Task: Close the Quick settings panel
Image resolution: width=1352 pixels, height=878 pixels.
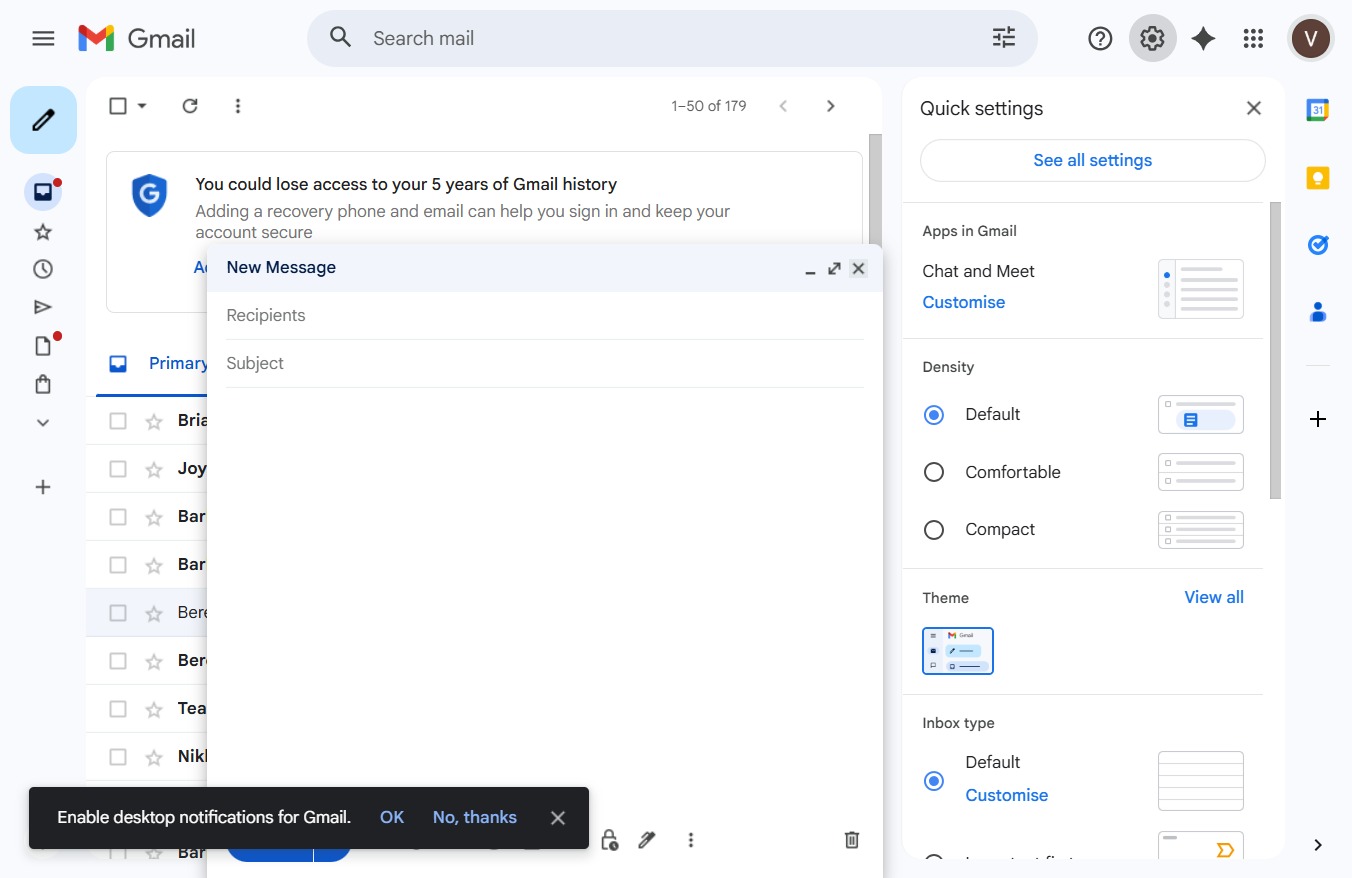Action: coord(1254,108)
